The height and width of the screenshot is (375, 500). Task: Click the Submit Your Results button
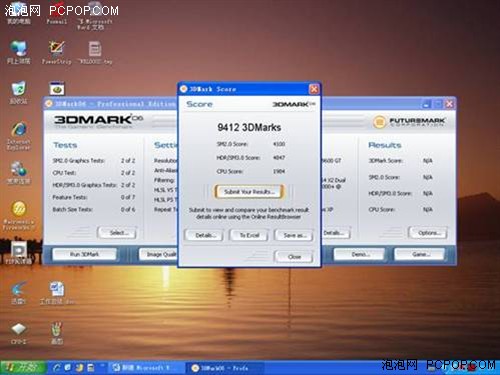249,192
